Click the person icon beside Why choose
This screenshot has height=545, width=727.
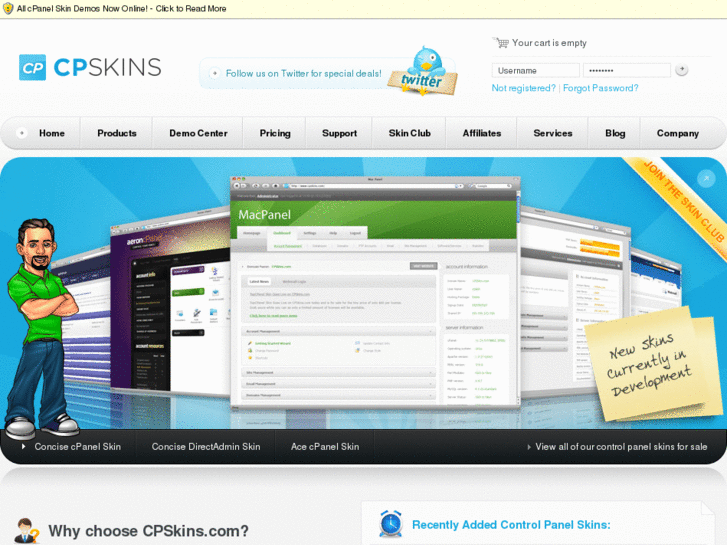pyautogui.click(x=26, y=531)
